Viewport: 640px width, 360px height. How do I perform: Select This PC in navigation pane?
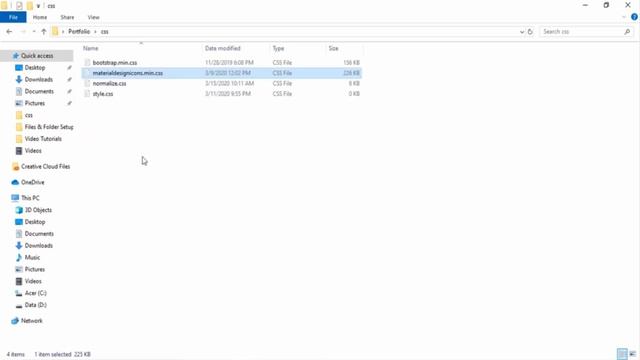pyautogui.click(x=30, y=198)
